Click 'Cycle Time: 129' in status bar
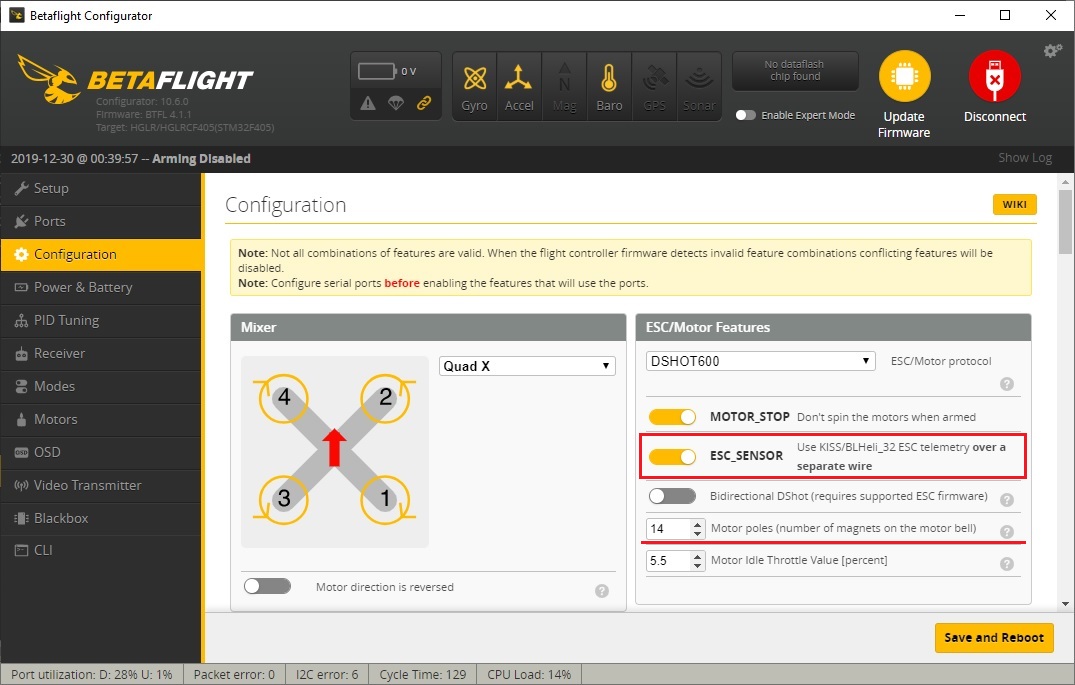The height and width of the screenshot is (685, 1075). (x=423, y=675)
